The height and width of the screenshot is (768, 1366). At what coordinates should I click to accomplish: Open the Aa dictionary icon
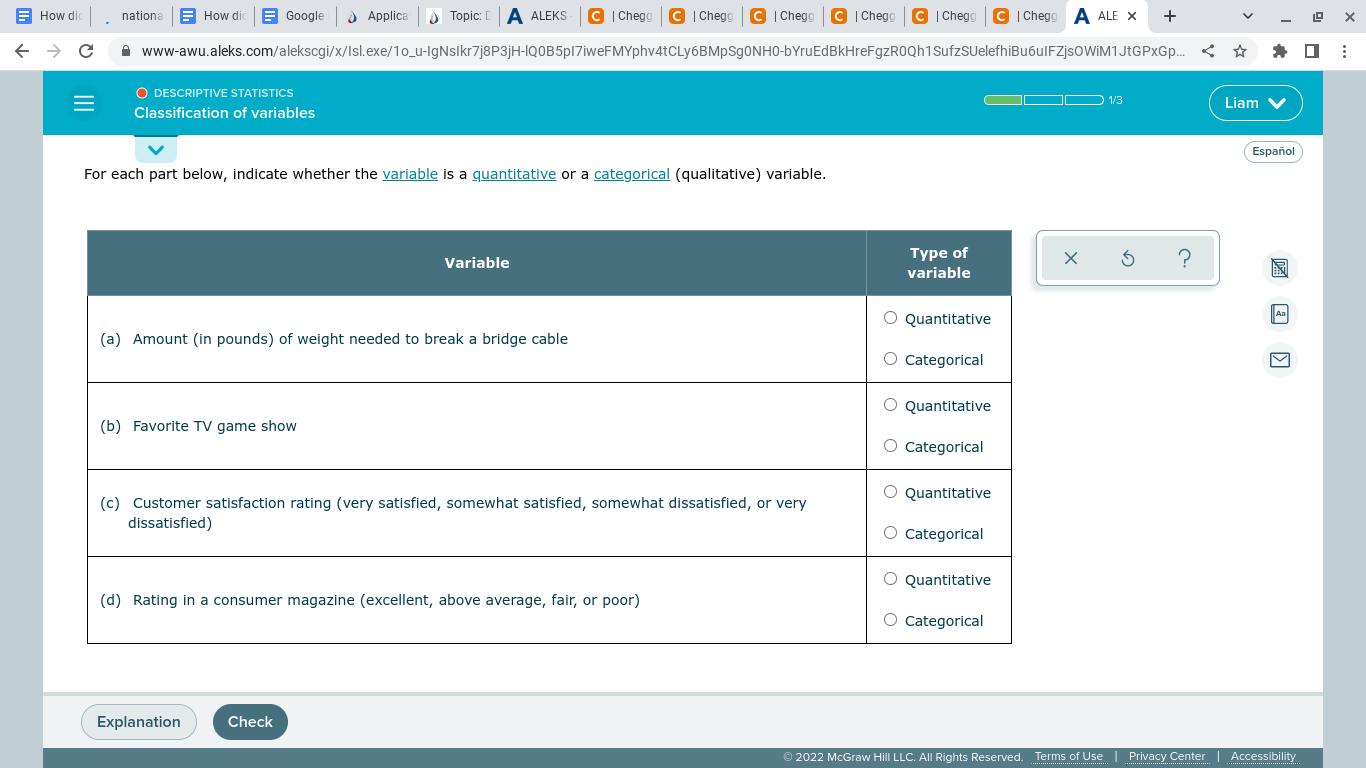(1279, 314)
